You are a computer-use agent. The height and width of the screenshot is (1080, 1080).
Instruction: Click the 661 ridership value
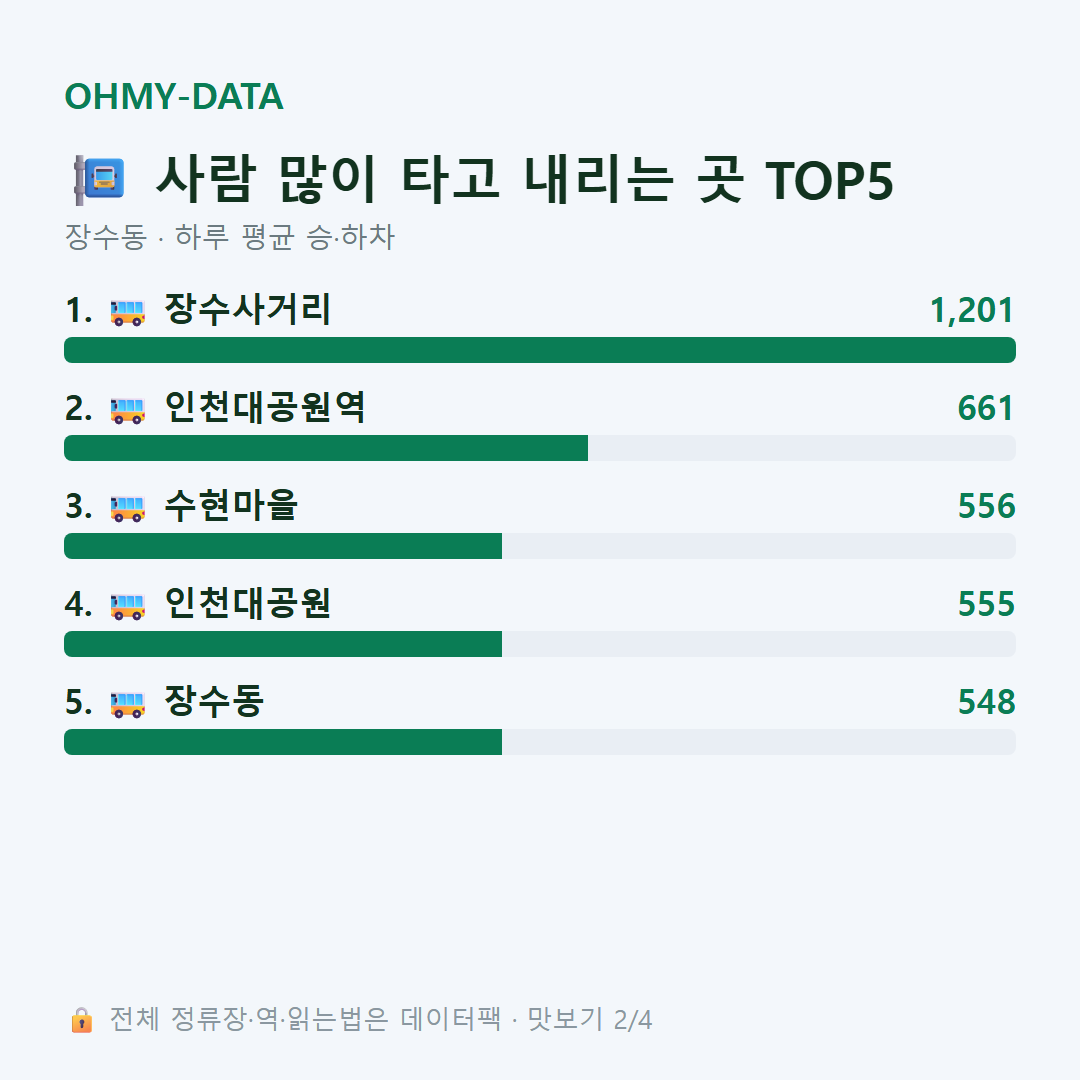click(x=986, y=408)
